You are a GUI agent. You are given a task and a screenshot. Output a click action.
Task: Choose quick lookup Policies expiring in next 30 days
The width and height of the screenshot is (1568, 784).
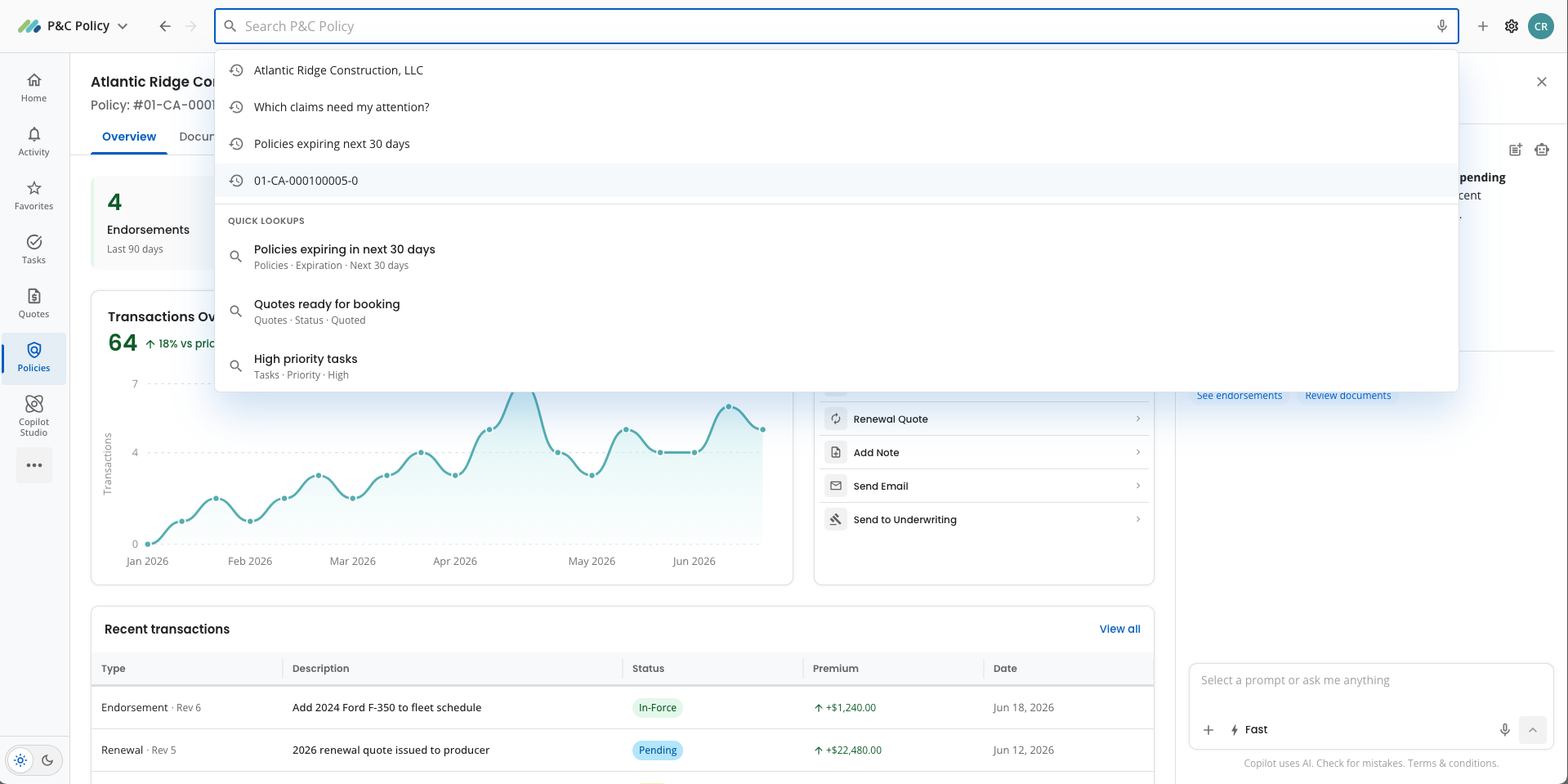[837, 257]
